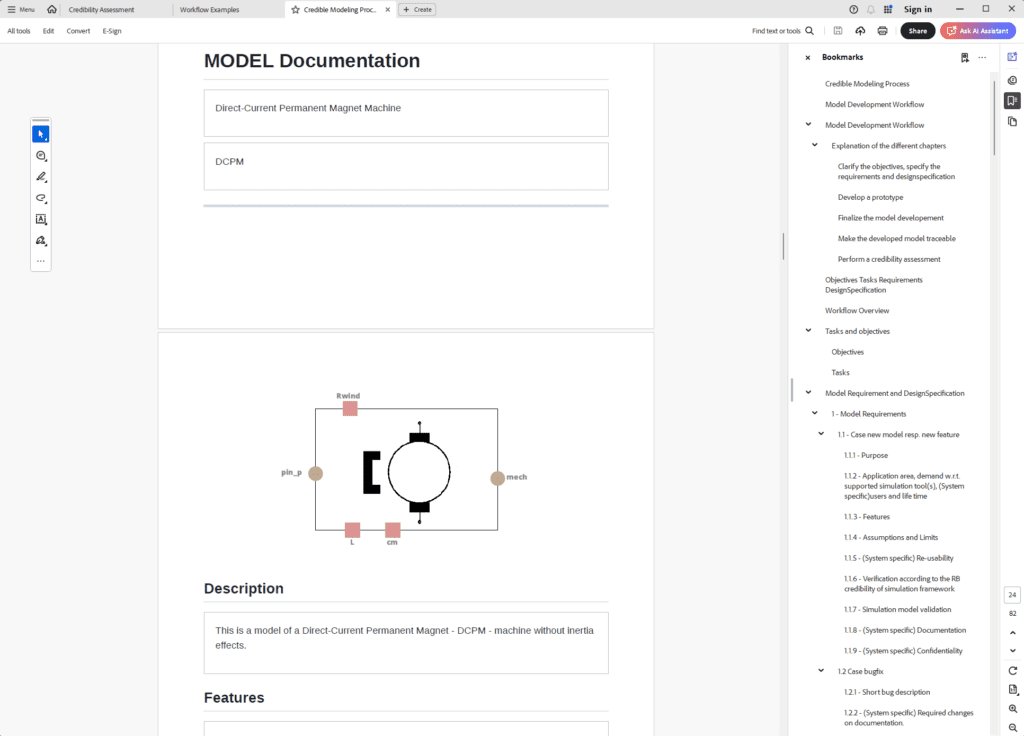Select the fill and sign tool
This screenshot has height=736, width=1024.
[40, 241]
